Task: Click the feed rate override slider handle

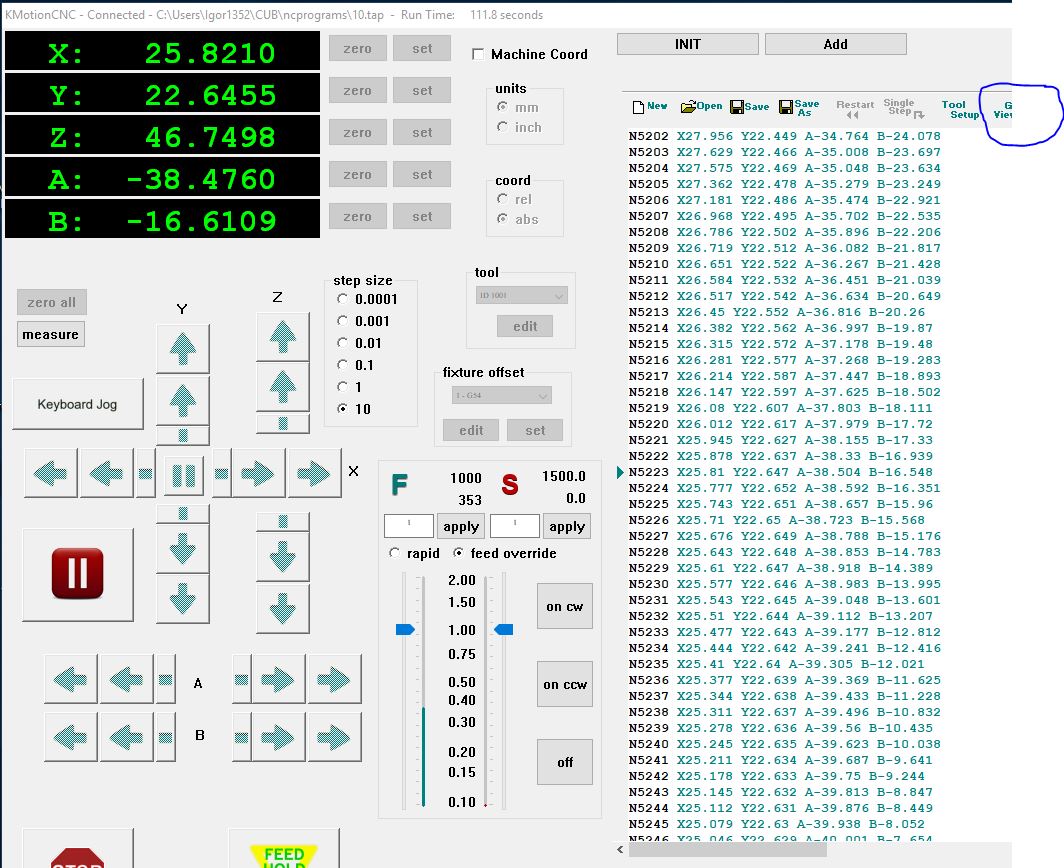Action: point(405,630)
